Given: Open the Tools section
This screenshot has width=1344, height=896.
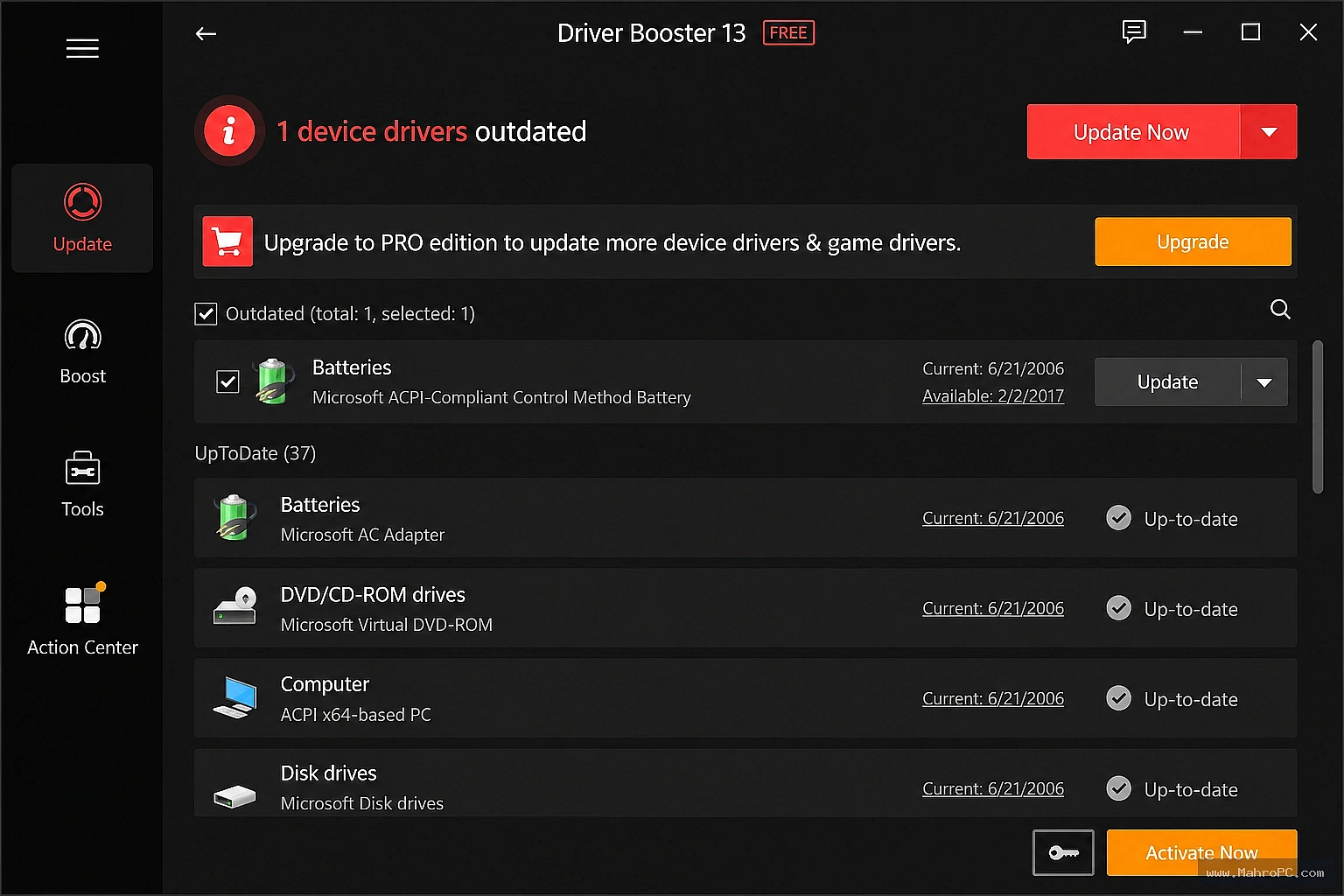Looking at the screenshot, I should (82, 484).
